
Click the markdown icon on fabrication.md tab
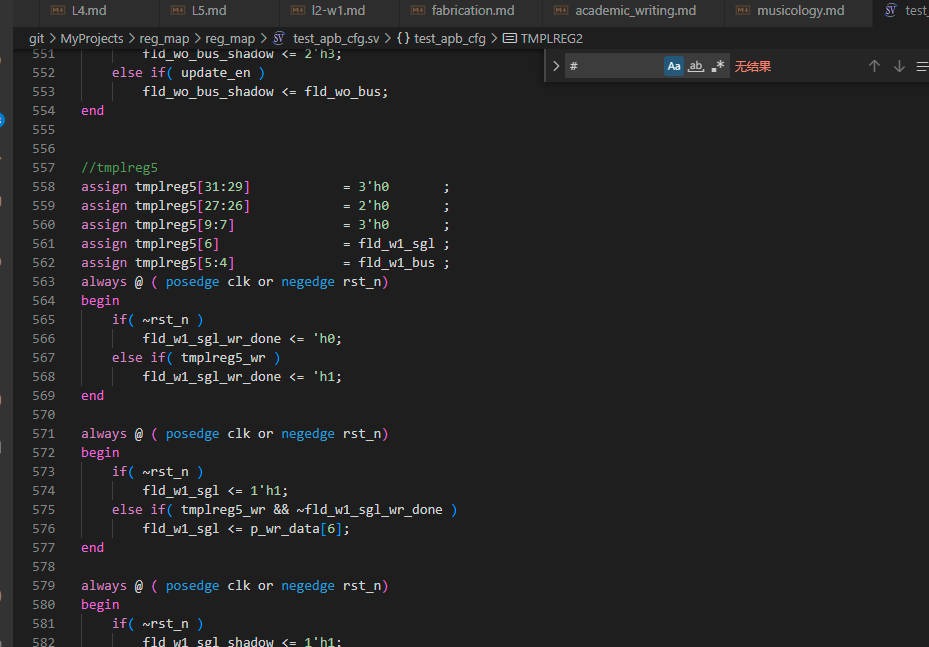[x=413, y=11]
